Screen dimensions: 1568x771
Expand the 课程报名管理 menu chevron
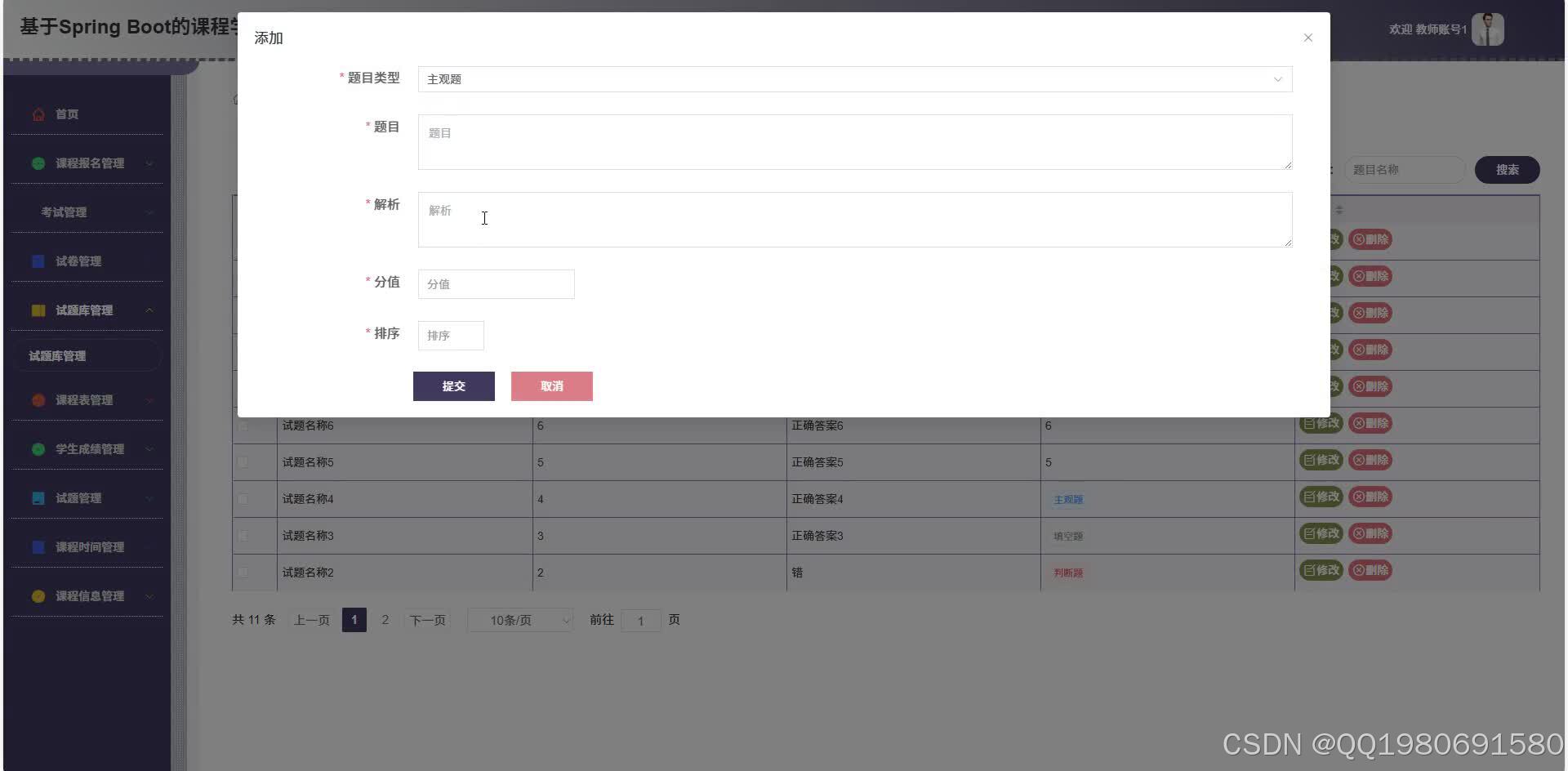pyautogui.click(x=149, y=163)
